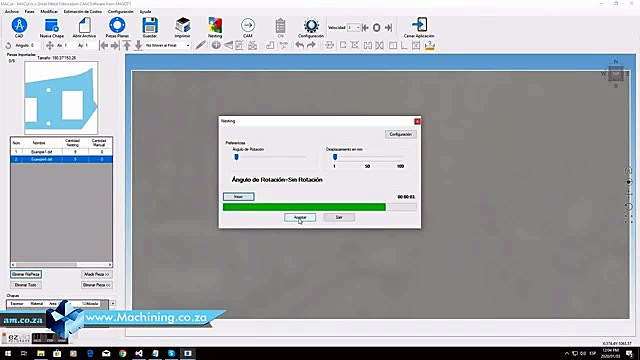640x360 pixels.
Task: Open Skype from the taskbar
Action: [171, 353]
